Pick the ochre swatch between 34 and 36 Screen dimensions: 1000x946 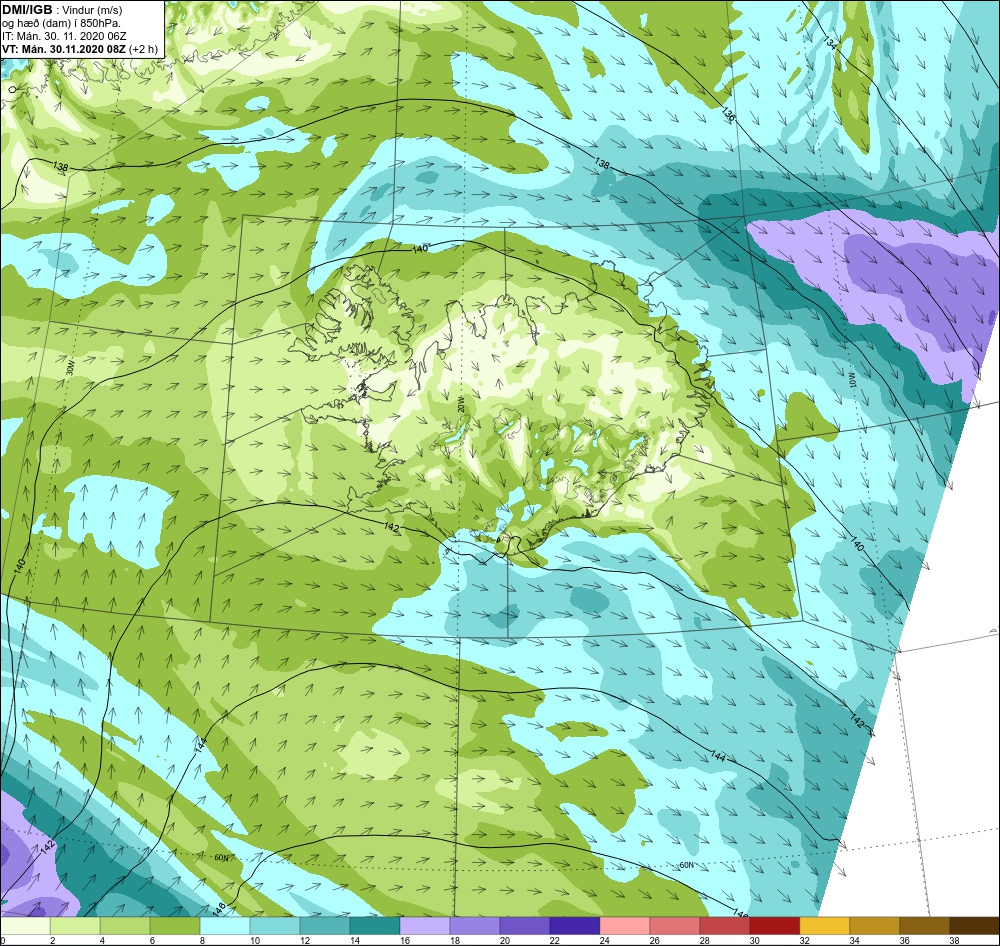point(874,926)
